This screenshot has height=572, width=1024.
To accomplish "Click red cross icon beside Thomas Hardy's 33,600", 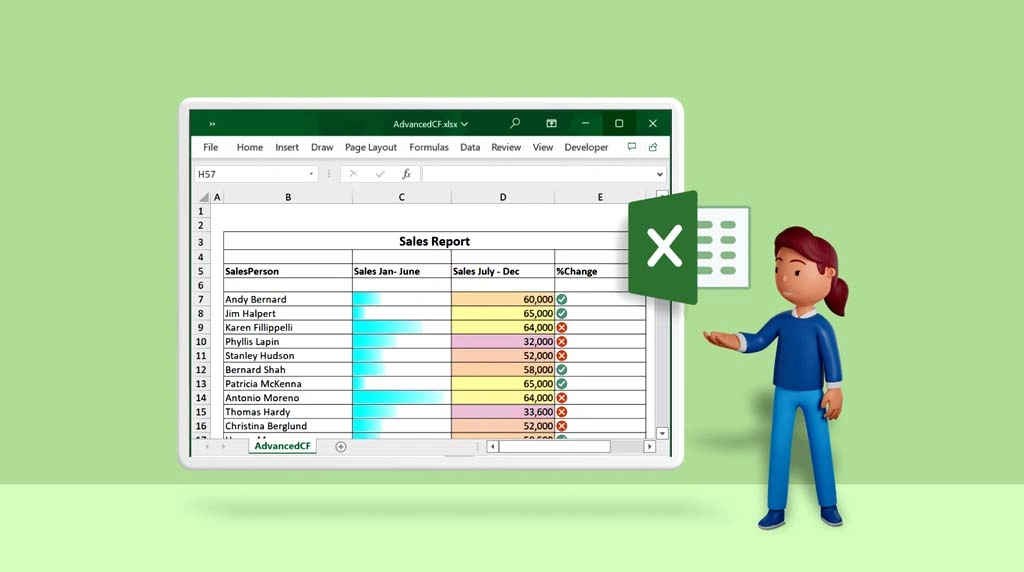I will point(562,412).
